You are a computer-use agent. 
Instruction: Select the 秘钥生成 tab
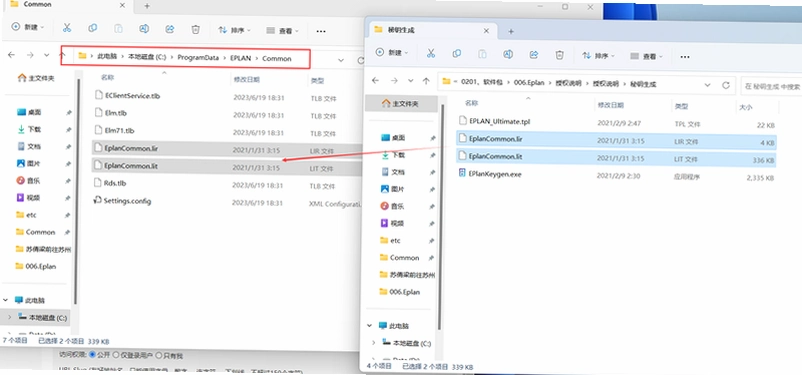[432, 30]
